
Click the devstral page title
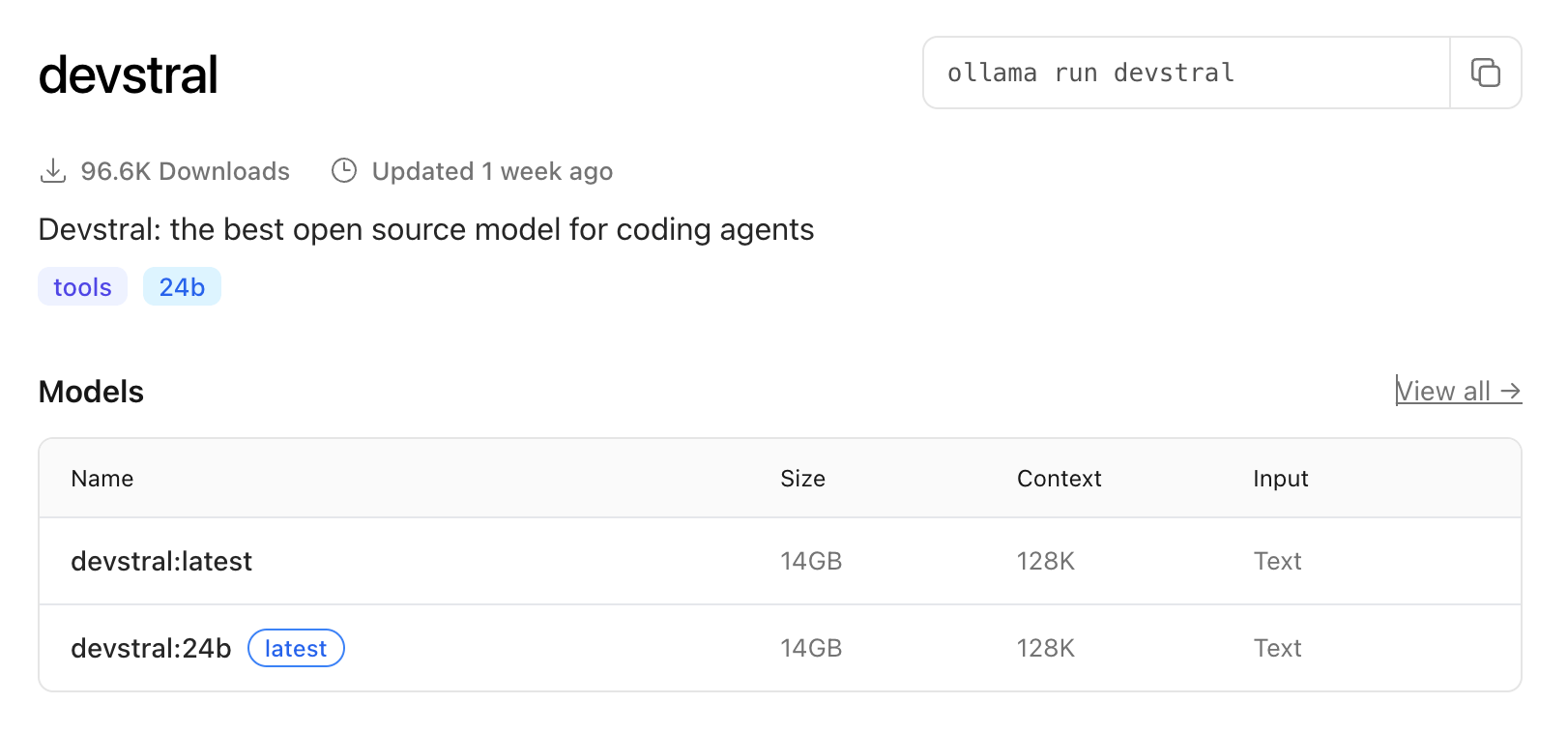[x=129, y=75]
